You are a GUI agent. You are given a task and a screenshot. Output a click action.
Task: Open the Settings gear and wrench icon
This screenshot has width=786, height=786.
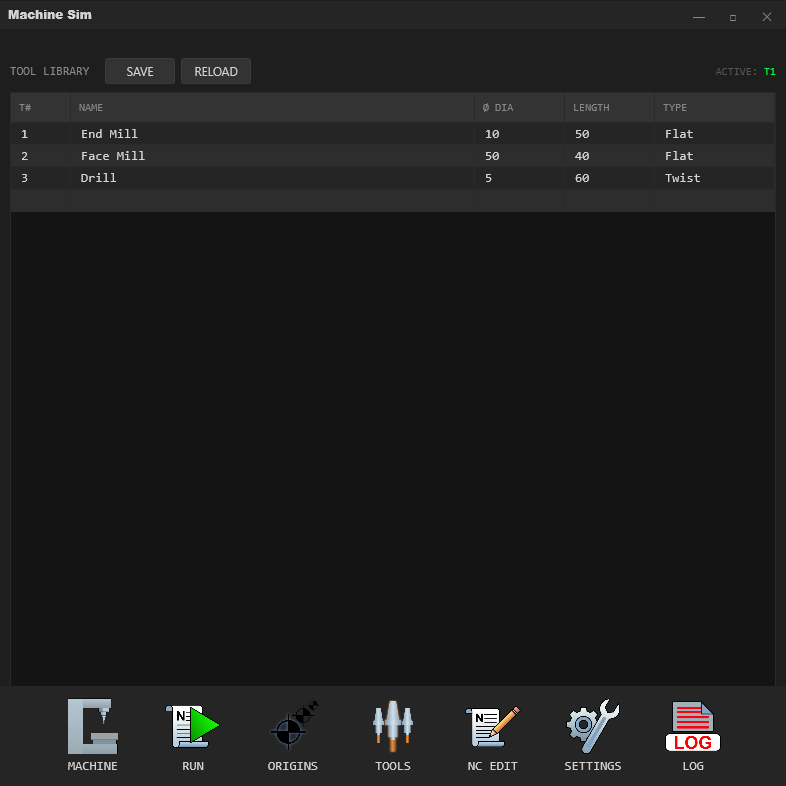coord(593,726)
